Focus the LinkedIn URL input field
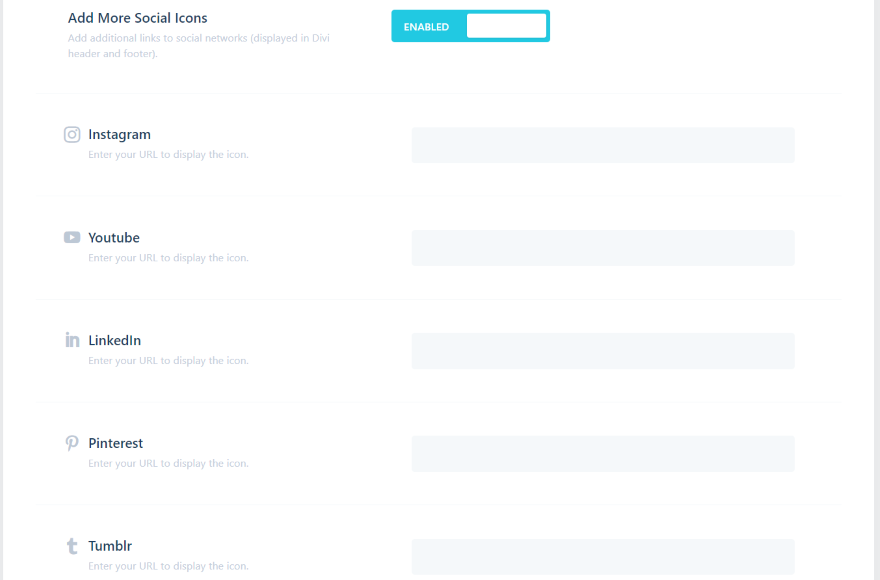Viewport: 880px width, 580px height. 603,351
